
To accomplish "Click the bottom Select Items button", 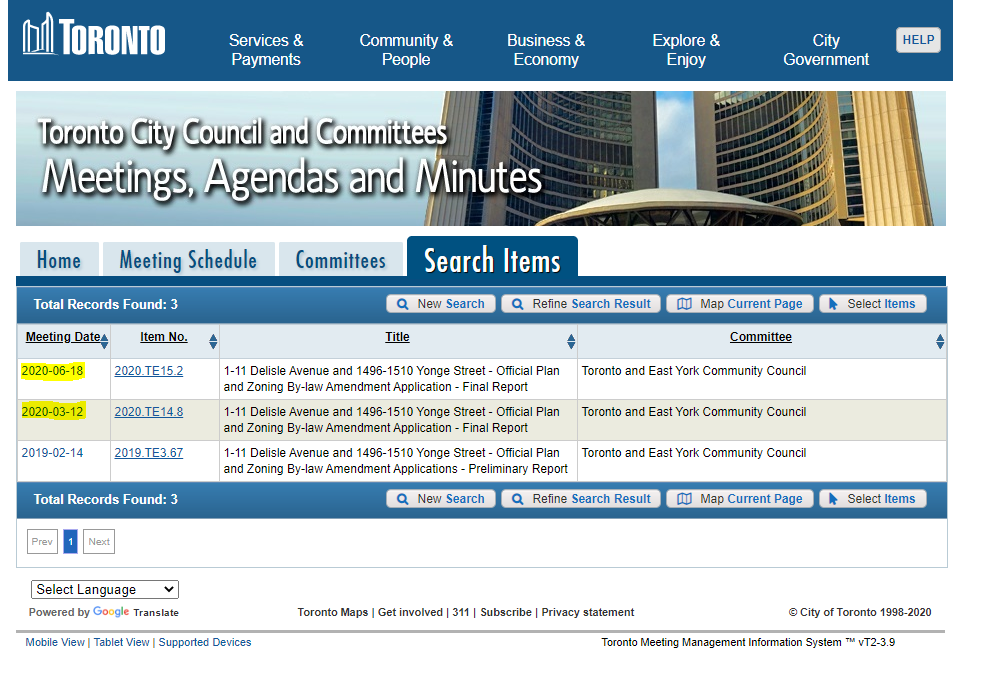I will pos(872,499).
